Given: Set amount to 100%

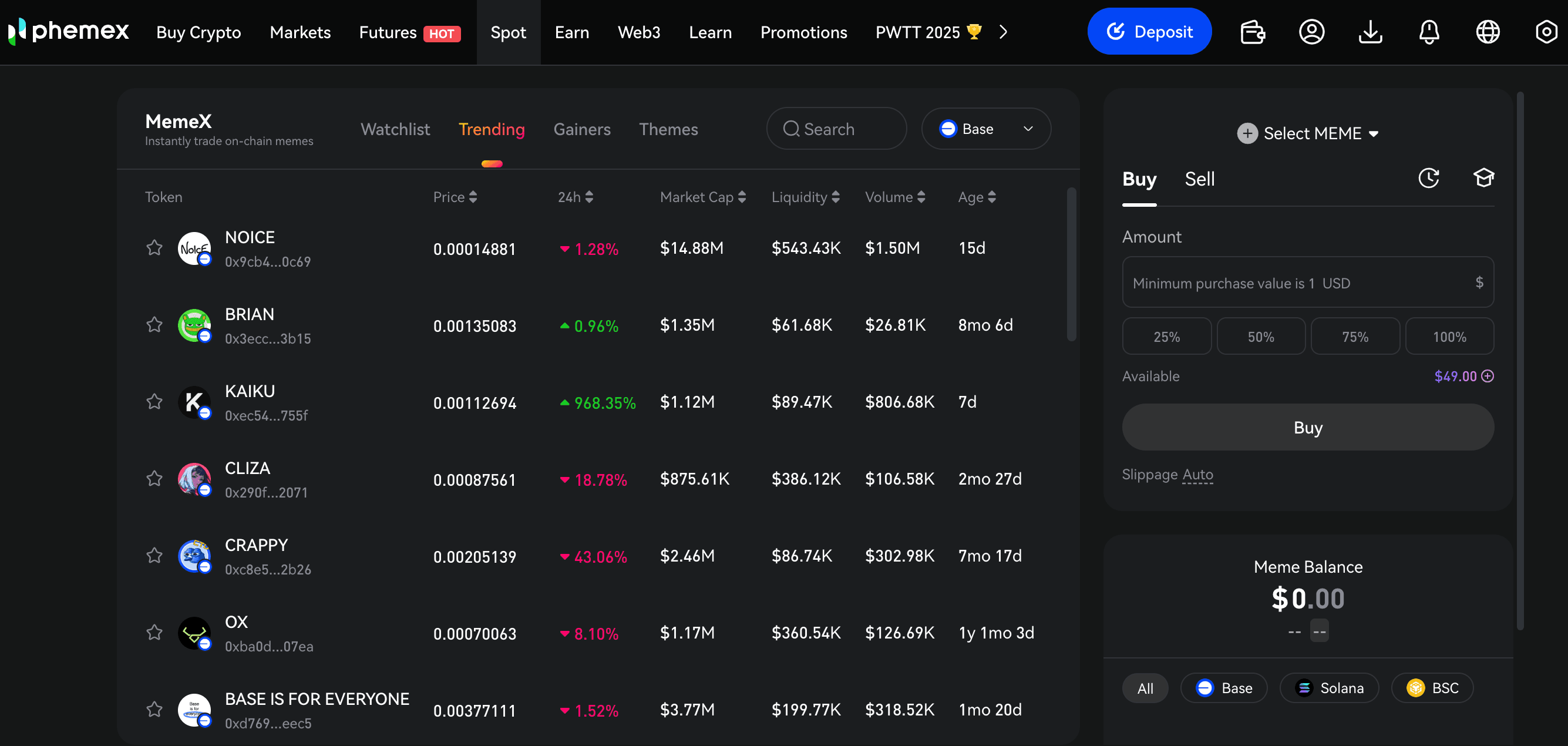Looking at the screenshot, I should click(1449, 336).
